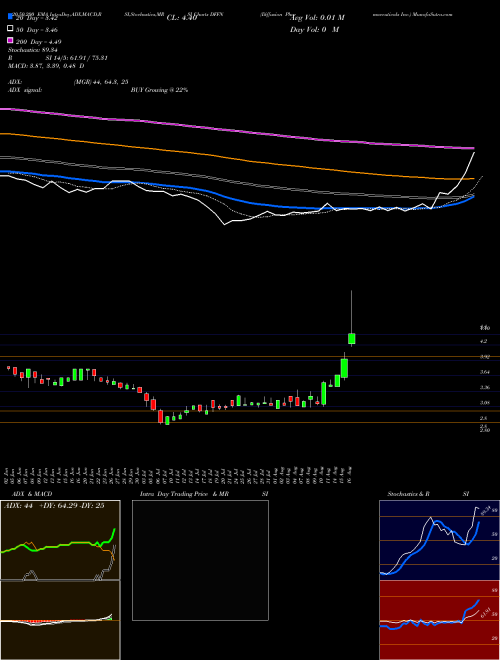The width and height of the screenshot is (500, 660).
Task: Click the red RSI chart panel
Action: tap(439, 620)
